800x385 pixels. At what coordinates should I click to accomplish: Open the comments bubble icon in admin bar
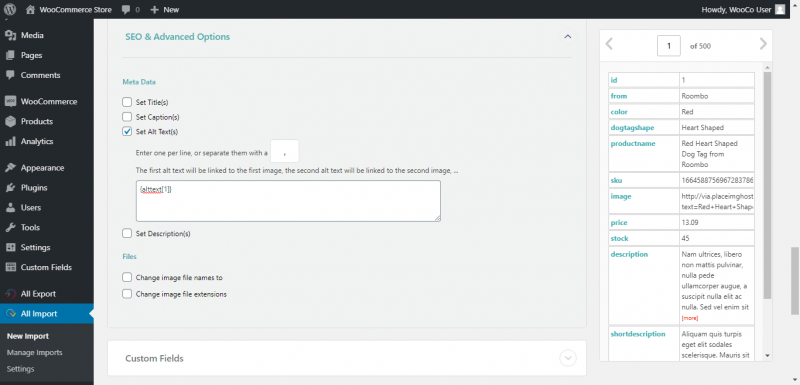126,10
